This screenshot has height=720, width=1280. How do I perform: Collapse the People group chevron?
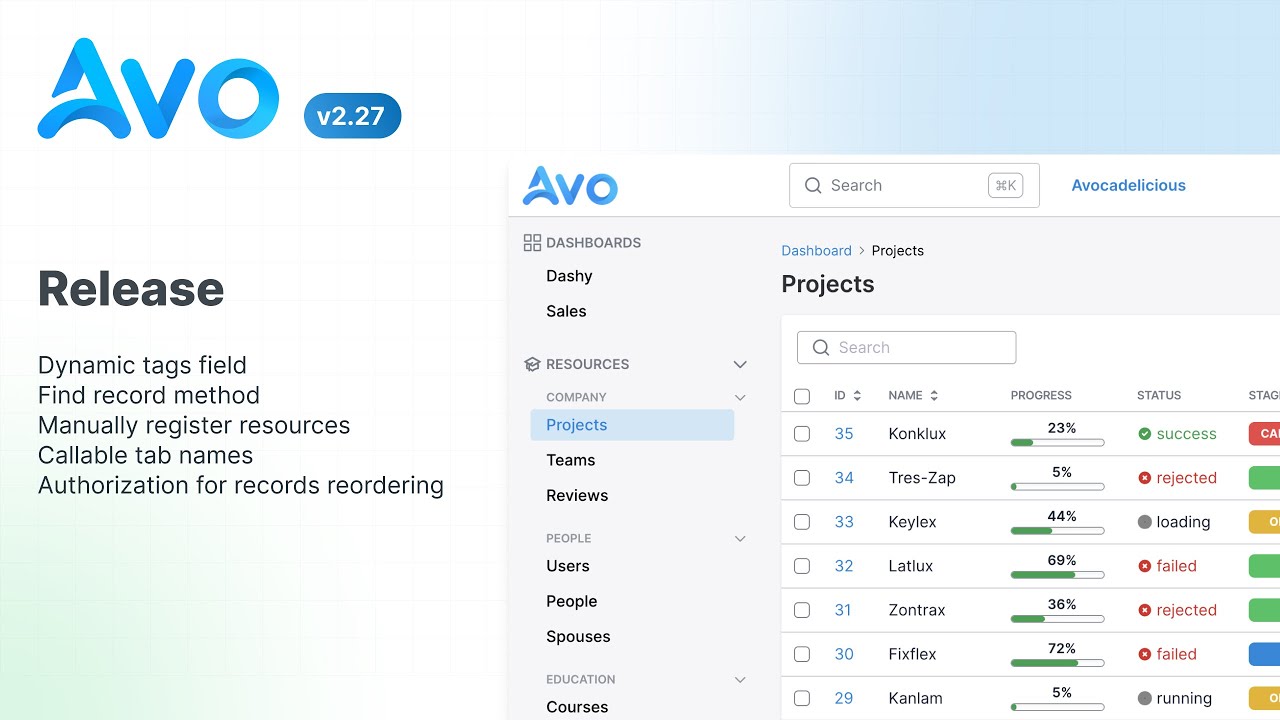click(x=740, y=538)
